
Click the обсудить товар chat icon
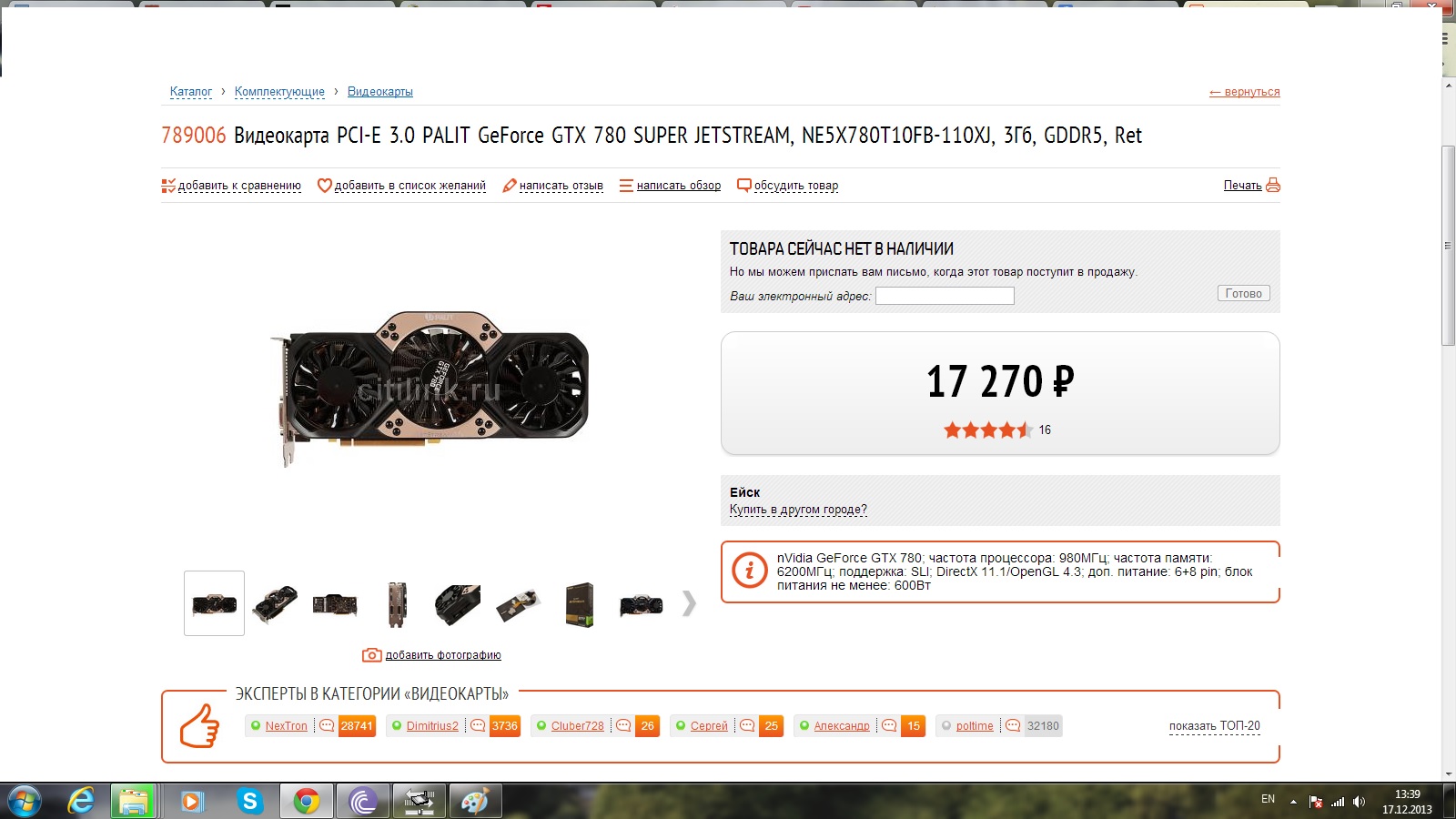coord(744,185)
